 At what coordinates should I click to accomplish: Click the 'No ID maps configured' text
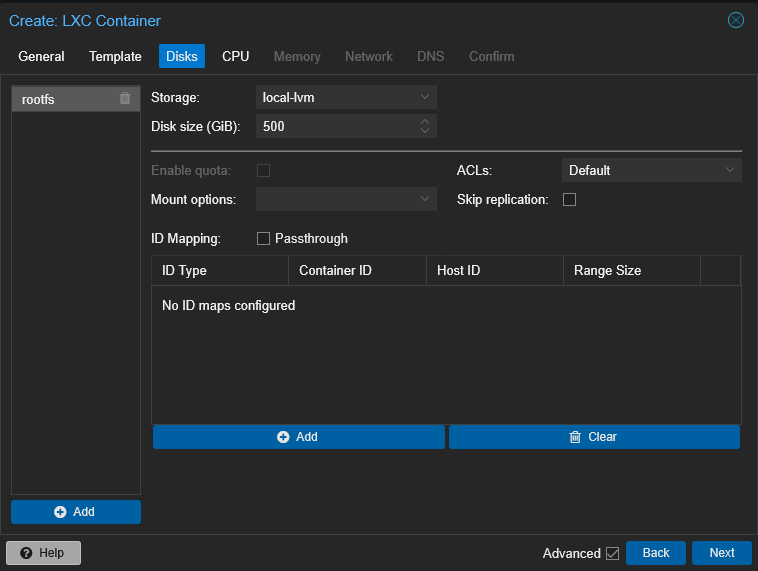coord(228,306)
